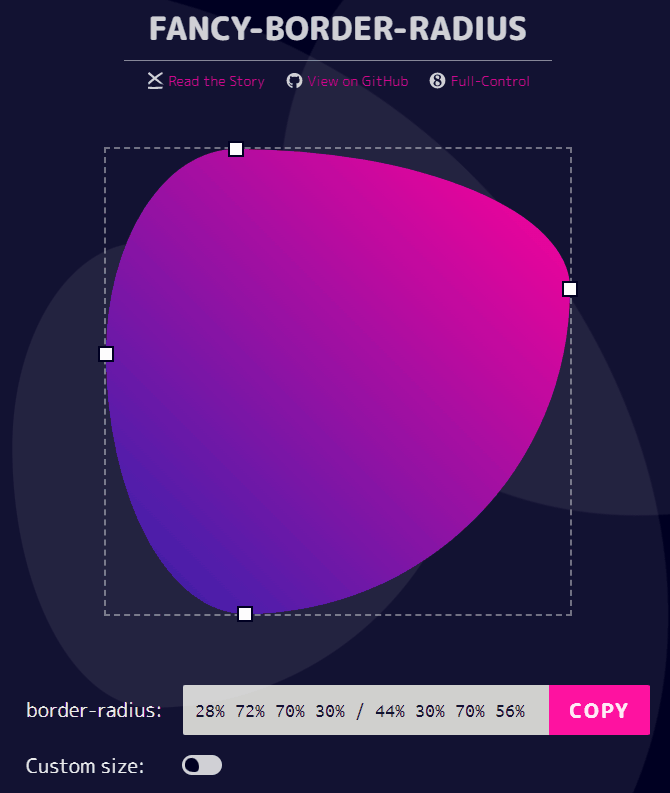Click the circled 8 Full-Control icon
670x793 pixels.
pyautogui.click(x=437, y=80)
